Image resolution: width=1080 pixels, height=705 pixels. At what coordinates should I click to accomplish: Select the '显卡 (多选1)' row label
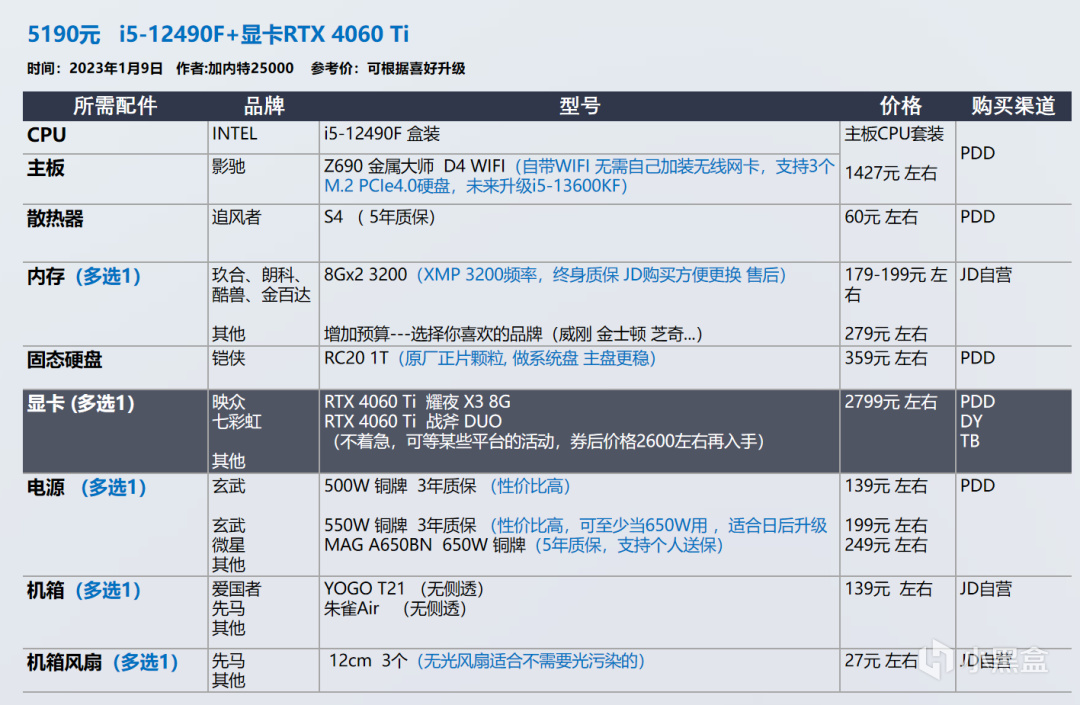pyautogui.click(x=81, y=403)
